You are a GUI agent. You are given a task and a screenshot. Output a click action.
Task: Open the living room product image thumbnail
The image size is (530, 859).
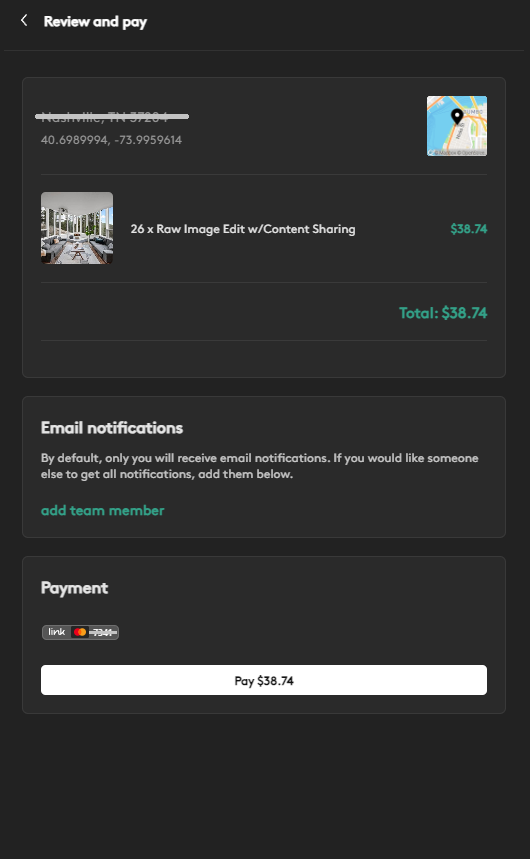click(77, 228)
